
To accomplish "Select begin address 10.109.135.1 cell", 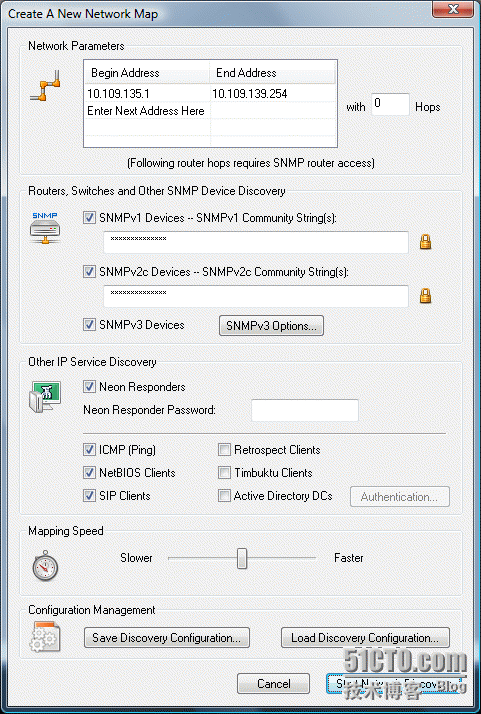I will (x=147, y=94).
